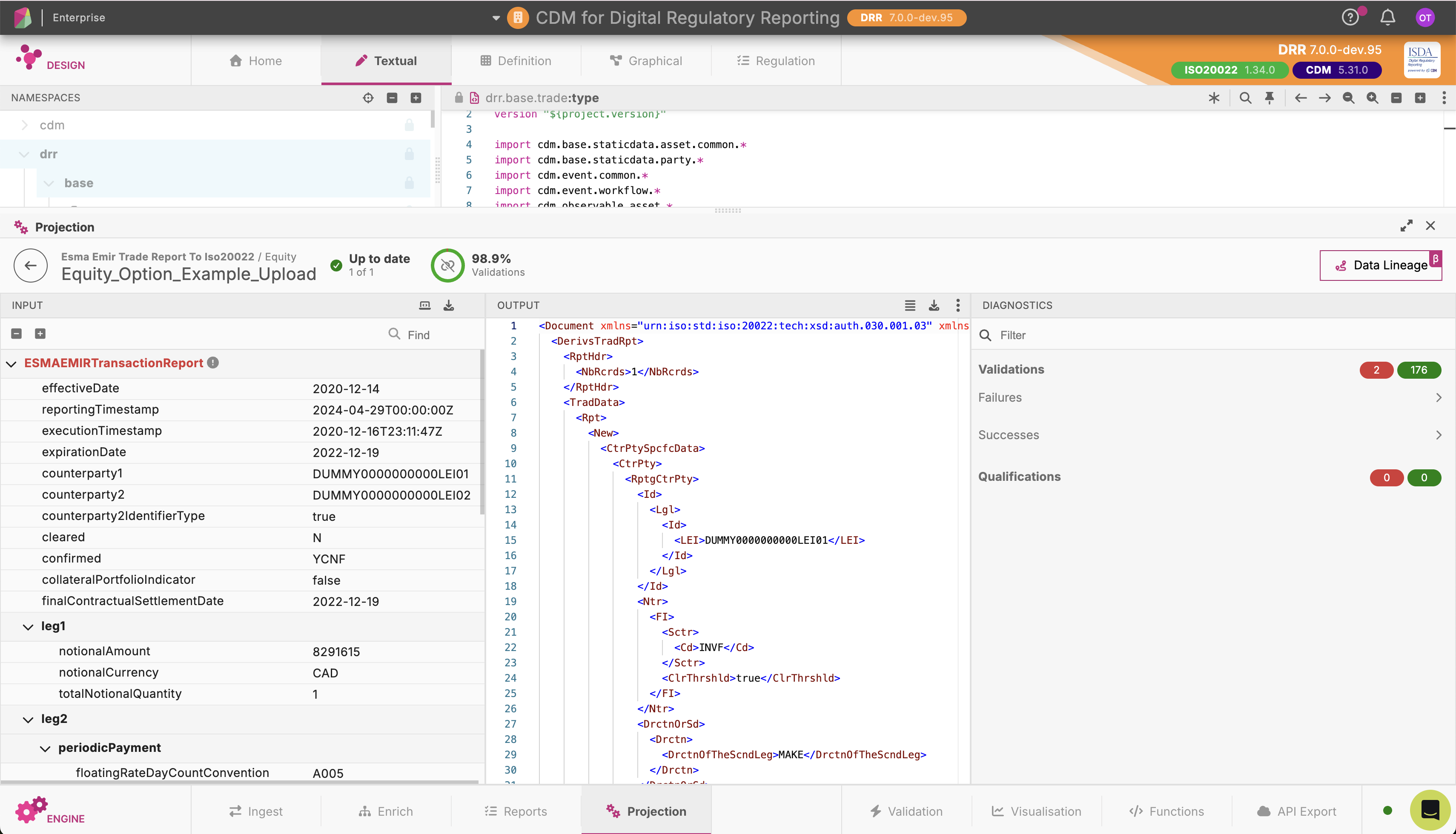This screenshot has width=1456, height=834.
Task: Open the chat support widget
Action: (x=1430, y=810)
